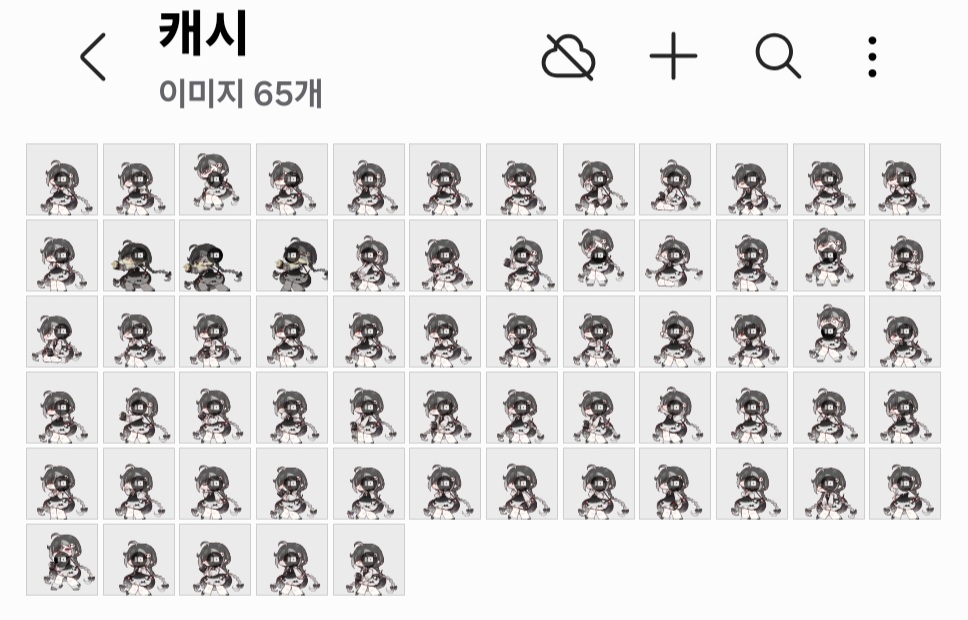Open the last thumbnail in the top row
968x620 pixels.
tap(905, 179)
